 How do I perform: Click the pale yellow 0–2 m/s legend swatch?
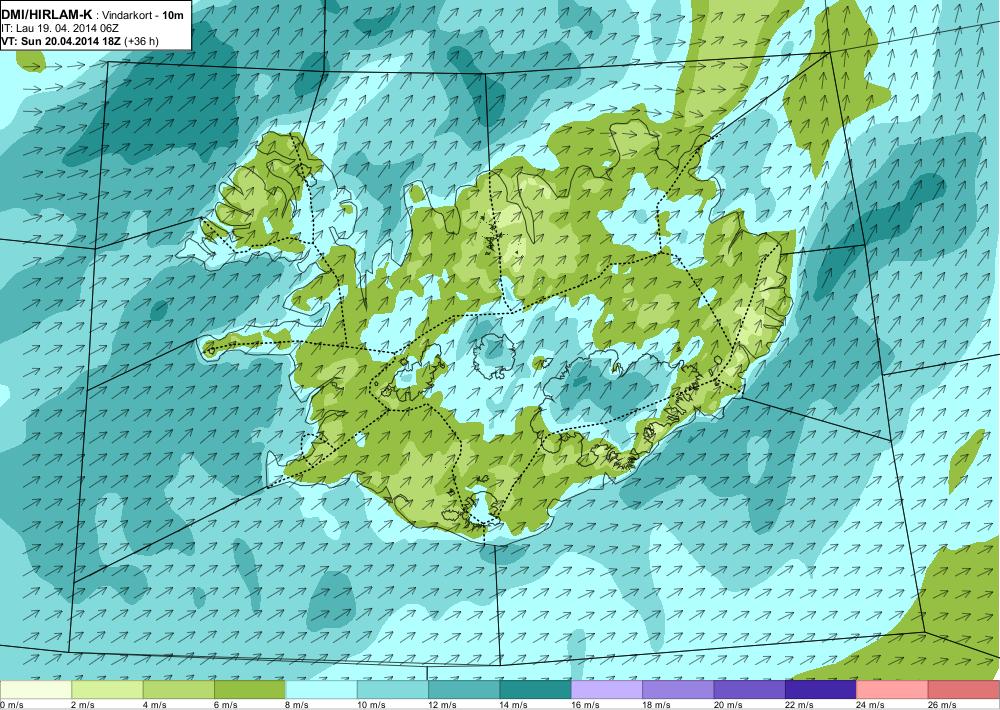36,690
